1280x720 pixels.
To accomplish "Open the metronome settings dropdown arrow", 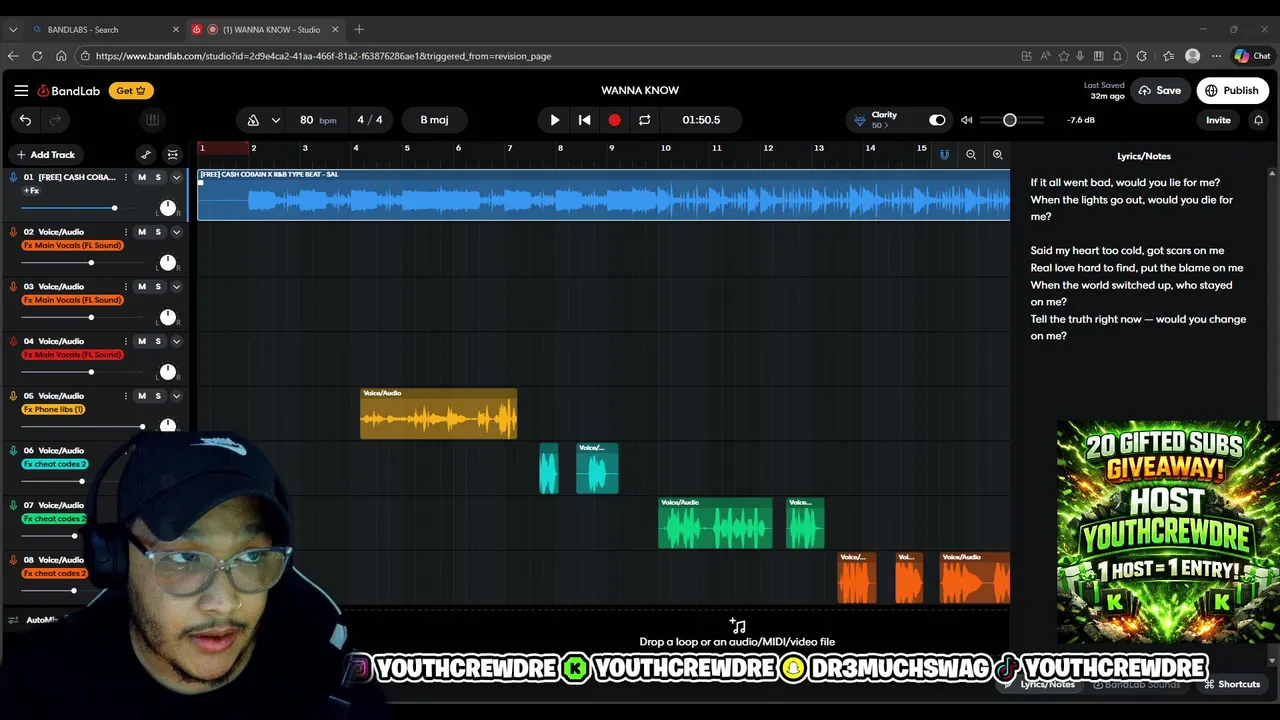I will tap(275, 120).
